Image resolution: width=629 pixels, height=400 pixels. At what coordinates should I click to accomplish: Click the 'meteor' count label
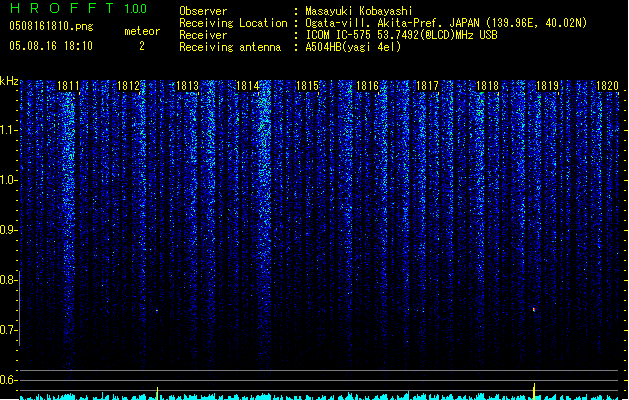142,31
